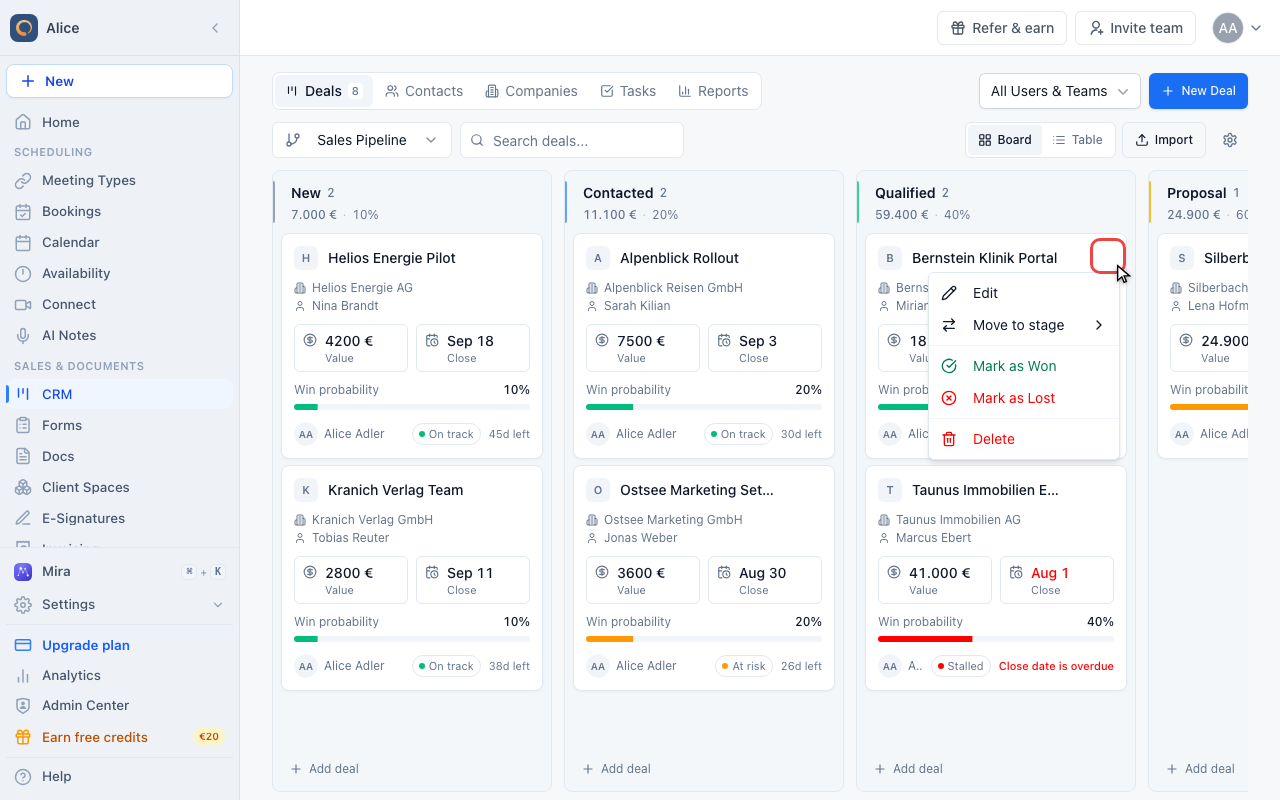Open AI Notes
The height and width of the screenshot is (800, 1280).
click(x=119, y=335)
